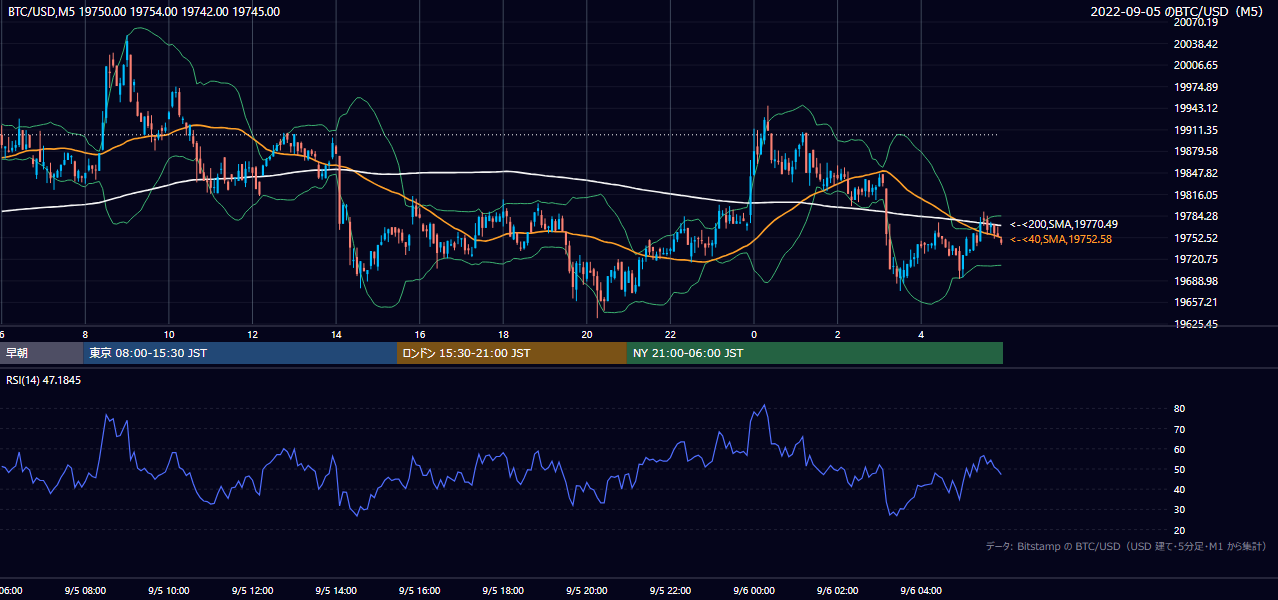Click the 19752.52 price axis value
The height and width of the screenshot is (600, 1278).
pyautogui.click(x=1195, y=238)
